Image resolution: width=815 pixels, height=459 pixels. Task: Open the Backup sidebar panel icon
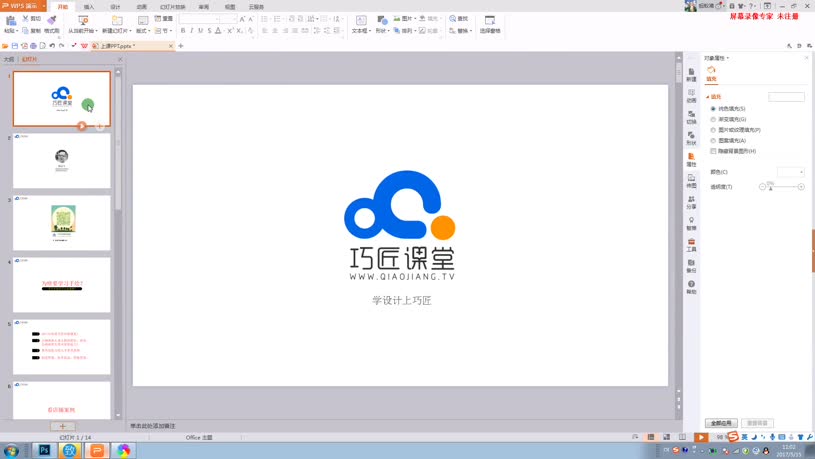click(x=691, y=266)
